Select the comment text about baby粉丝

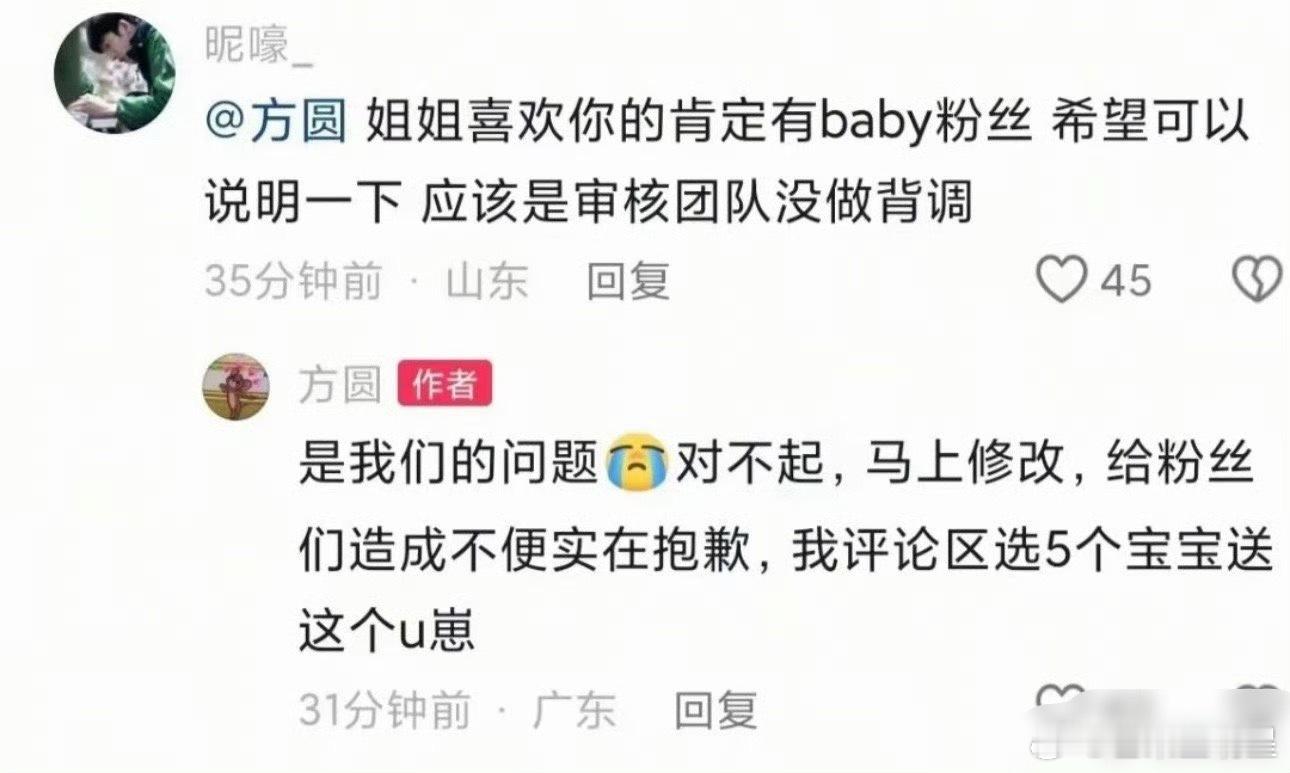pyautogui.click(x=727, y=163)
